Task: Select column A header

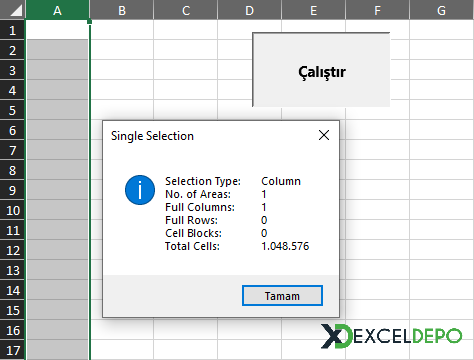Action: tap(57, 10)
